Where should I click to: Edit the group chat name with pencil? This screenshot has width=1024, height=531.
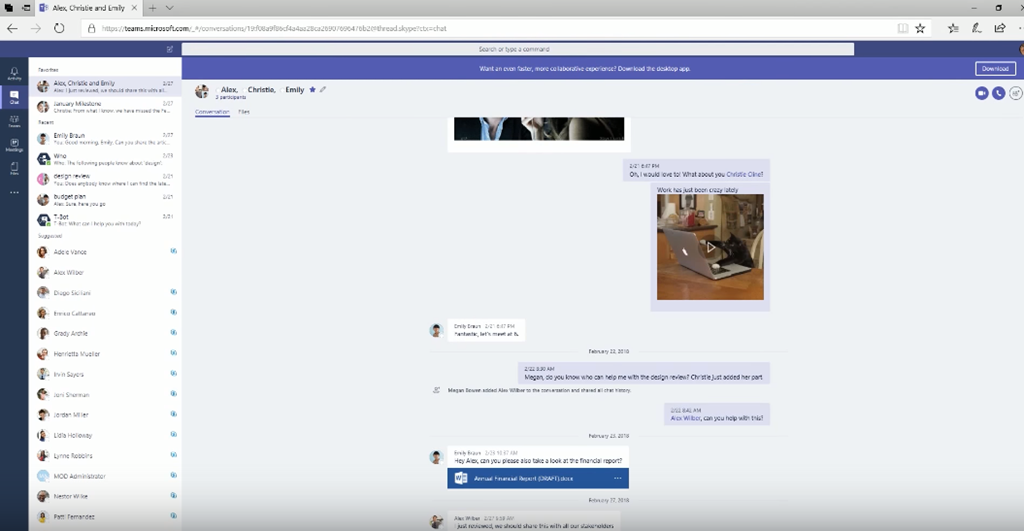click(x=323, y=90)
